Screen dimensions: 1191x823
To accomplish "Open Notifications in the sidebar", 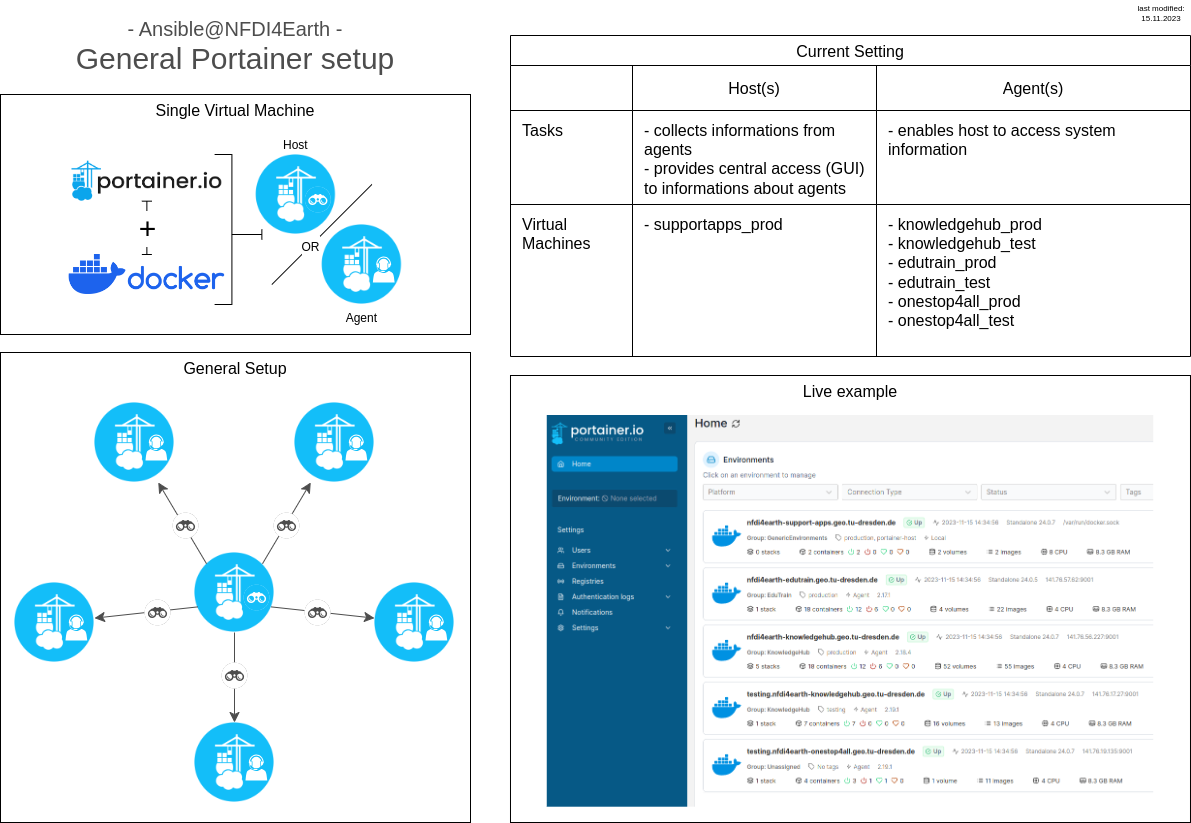I will click(x=592, y=612).
